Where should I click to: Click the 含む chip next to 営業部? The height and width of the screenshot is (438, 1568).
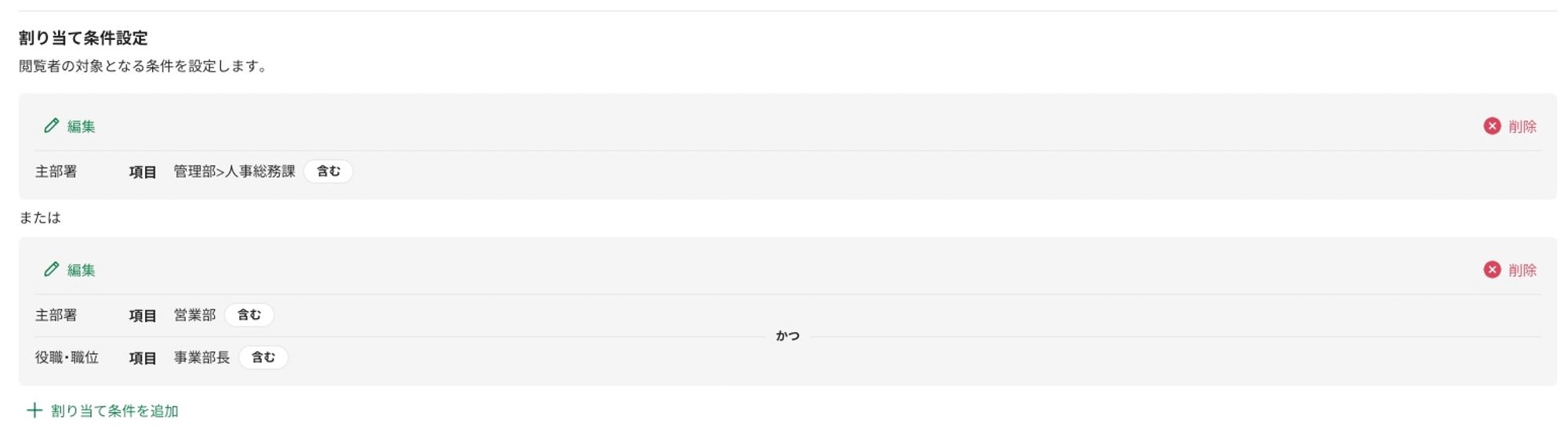(249, 315)
